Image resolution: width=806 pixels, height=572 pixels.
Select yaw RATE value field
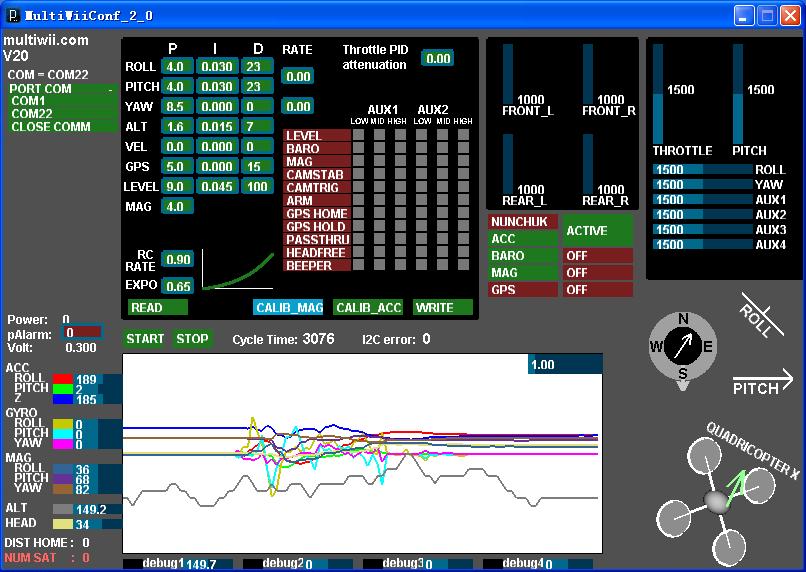point(298,106)
